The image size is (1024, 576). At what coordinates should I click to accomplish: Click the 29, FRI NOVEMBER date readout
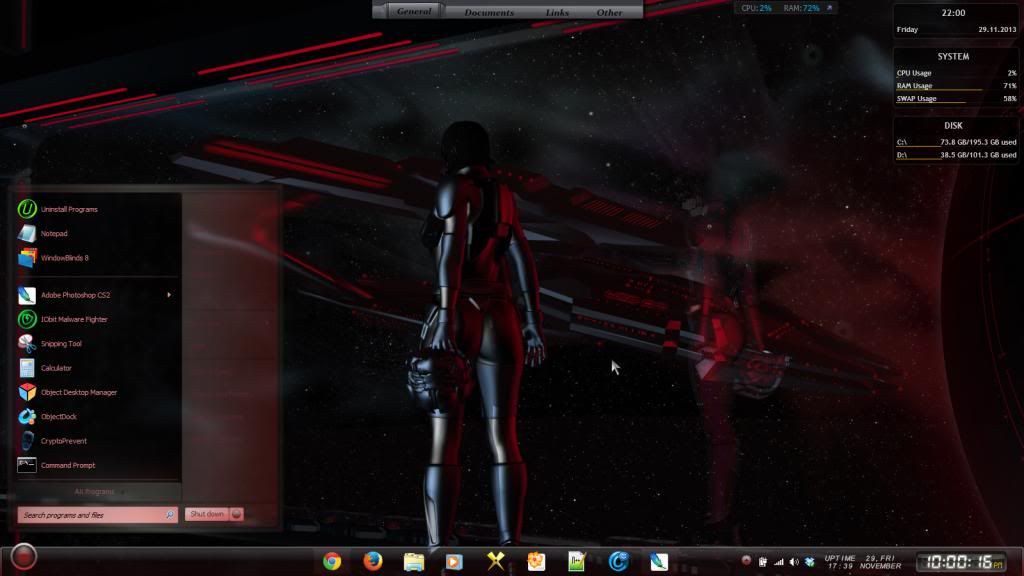click(880, 562)
